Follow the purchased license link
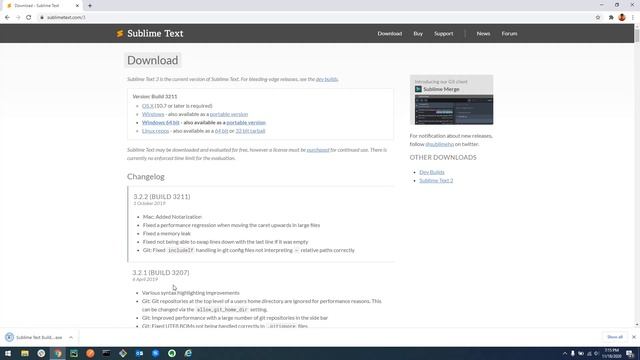This screenshot has width=640, height=360. click(x=318, y=150)
